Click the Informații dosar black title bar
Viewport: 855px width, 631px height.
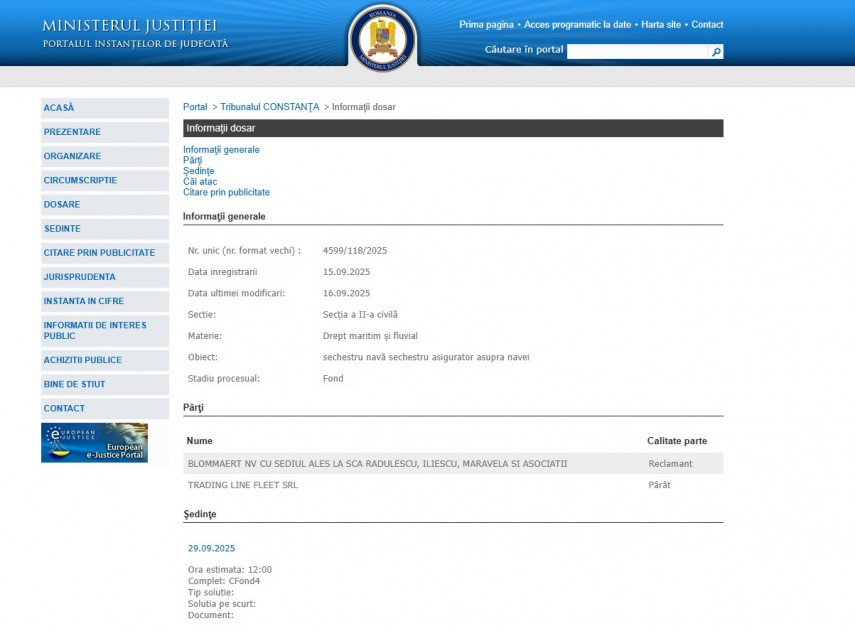[453, 128]
